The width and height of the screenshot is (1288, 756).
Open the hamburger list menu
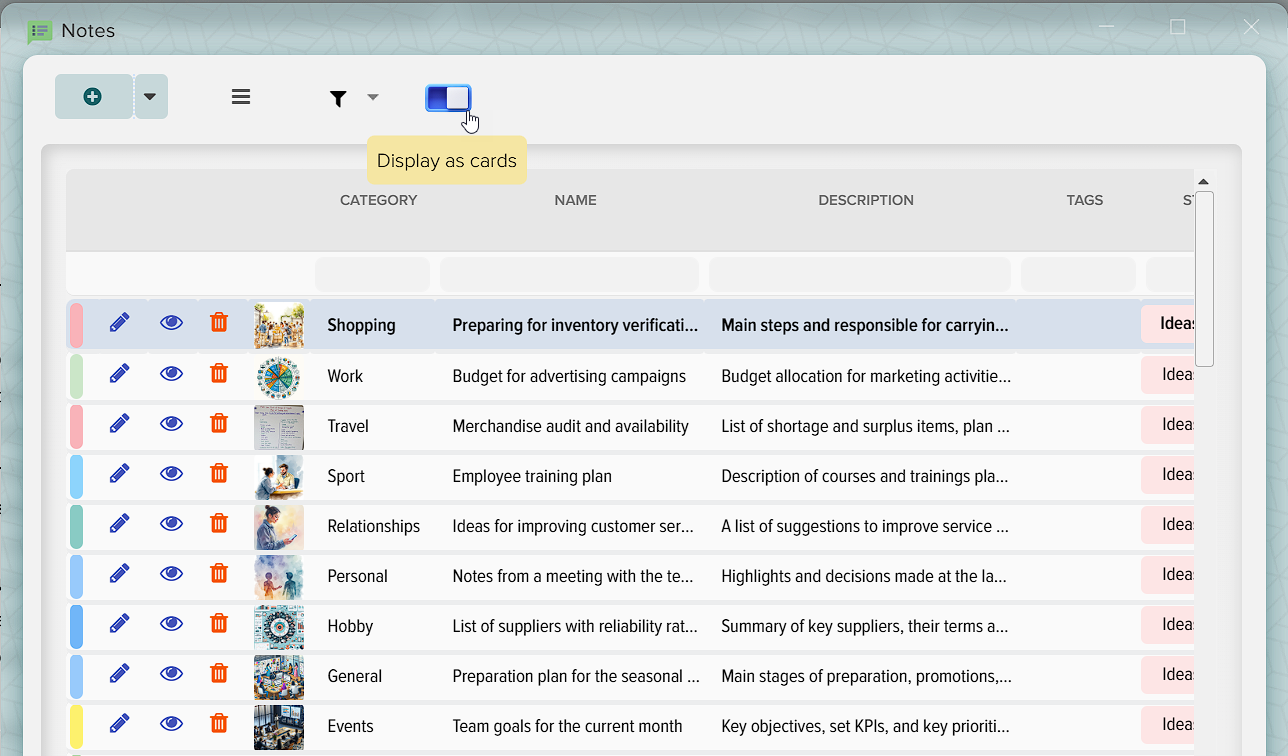(241, 97)
